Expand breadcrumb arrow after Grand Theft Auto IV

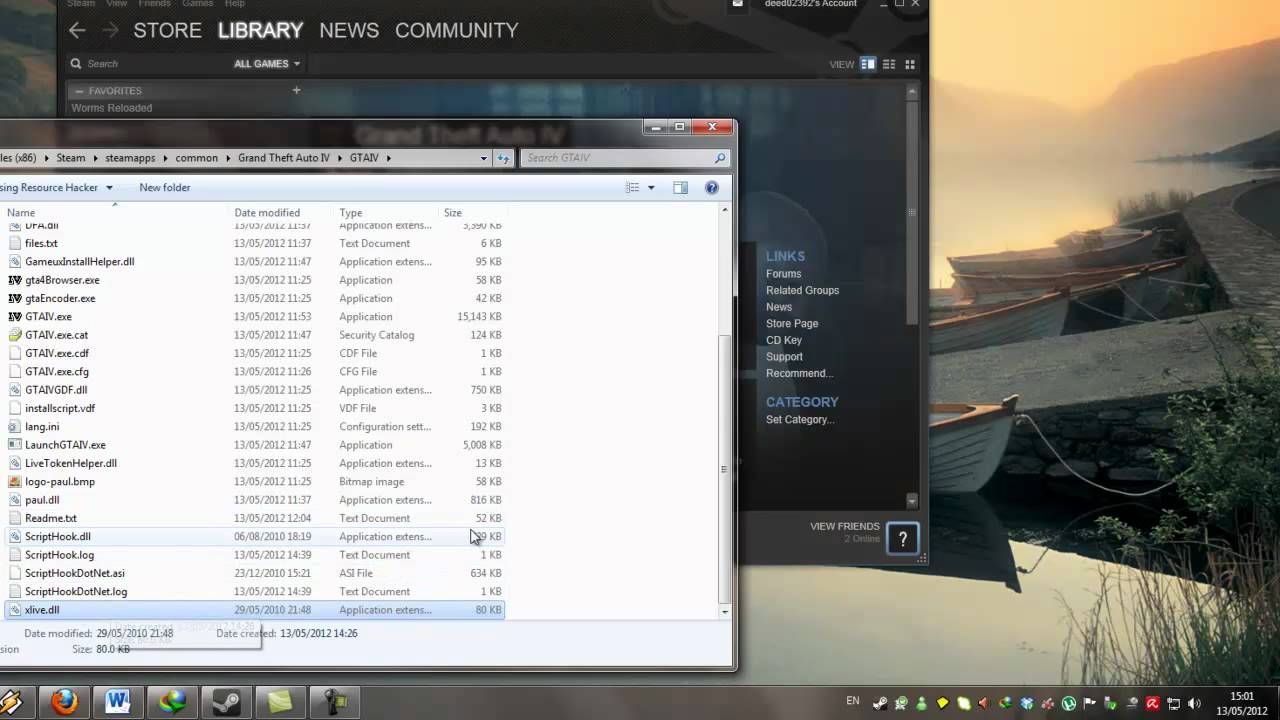(339, 158)
